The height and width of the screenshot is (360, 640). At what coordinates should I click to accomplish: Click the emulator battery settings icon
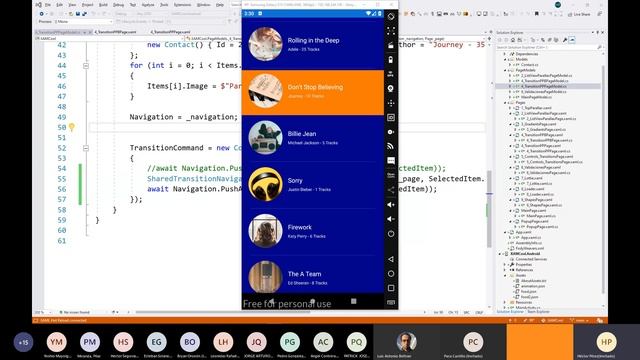(x=391, y=60)
